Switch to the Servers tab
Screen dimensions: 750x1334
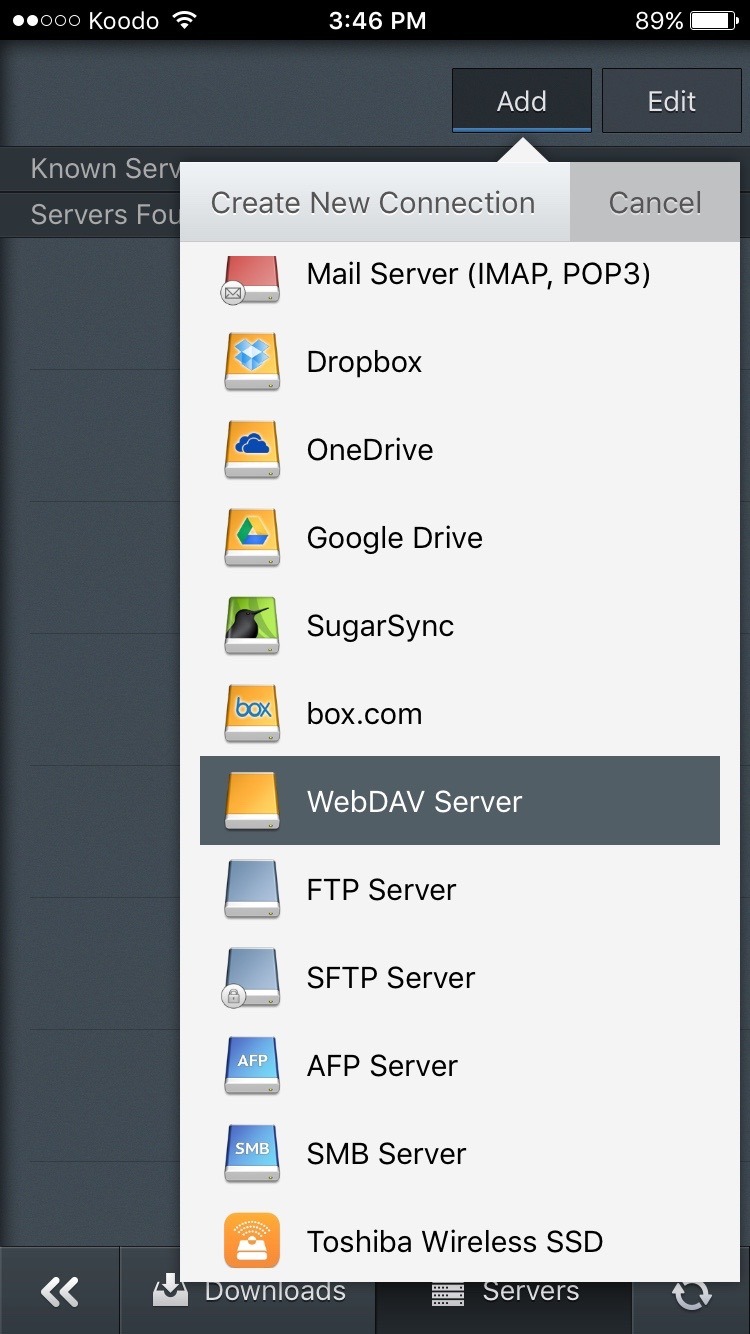pos(504,1291)
